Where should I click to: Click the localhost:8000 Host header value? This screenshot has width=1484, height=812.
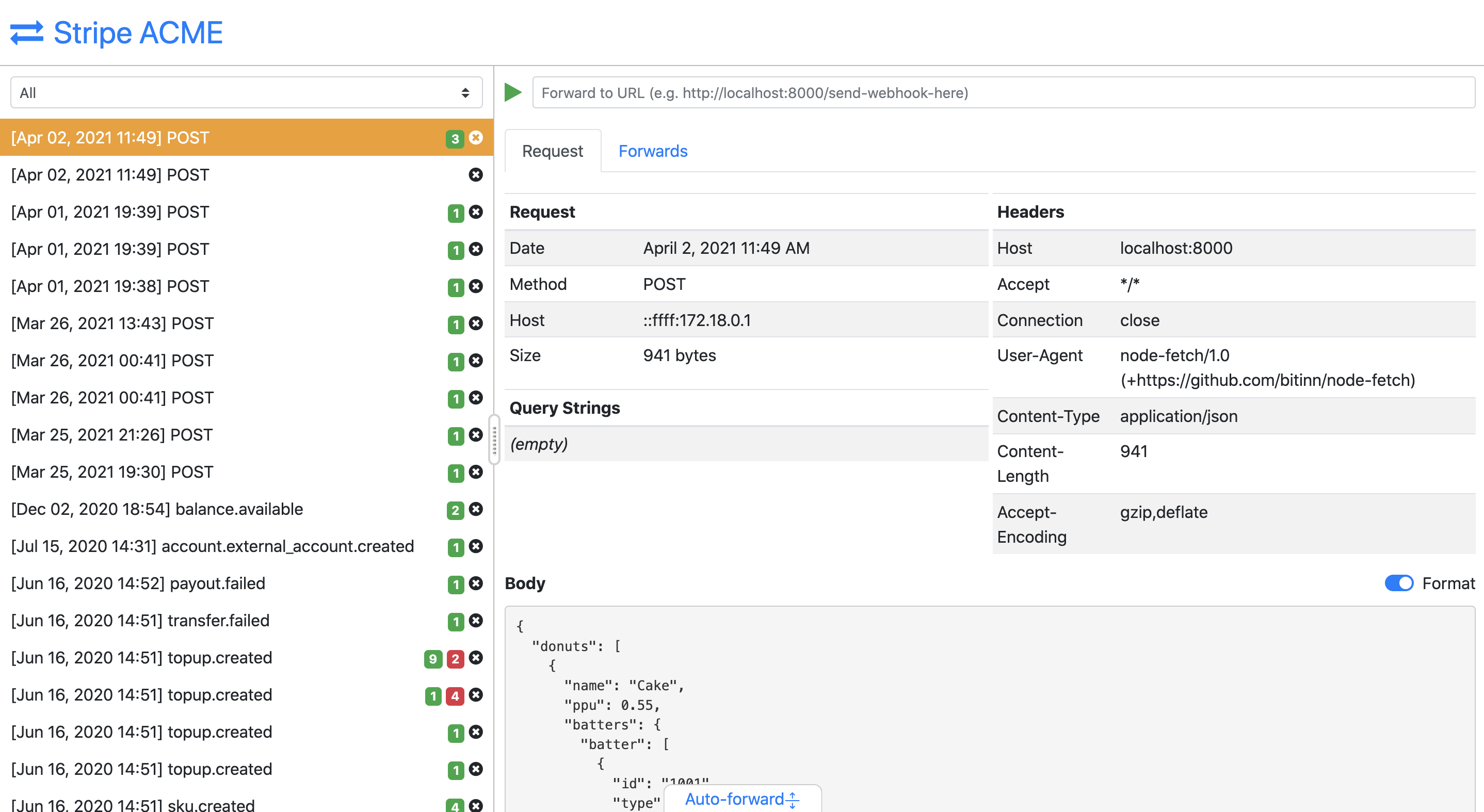[x=1176, y=248]
